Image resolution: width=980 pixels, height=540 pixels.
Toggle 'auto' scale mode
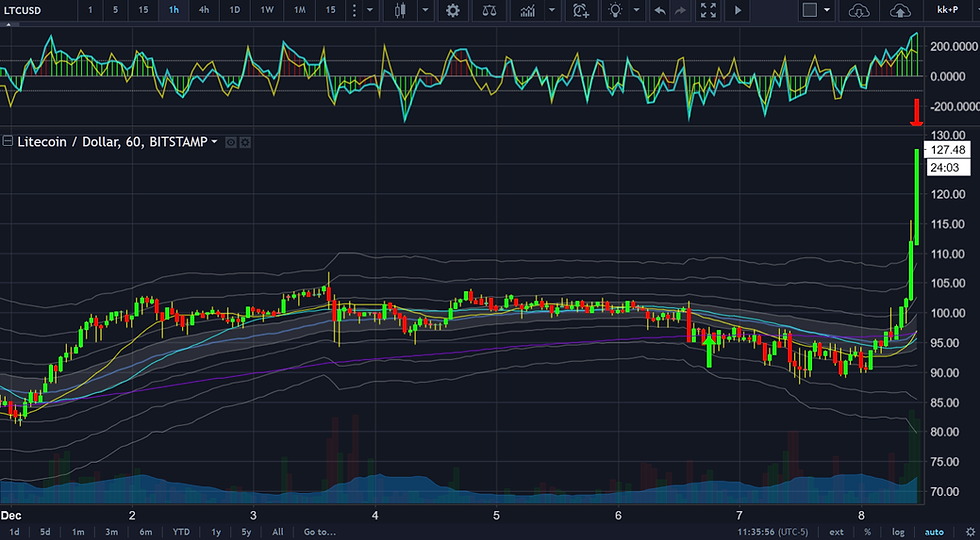[x=934, y=532]
